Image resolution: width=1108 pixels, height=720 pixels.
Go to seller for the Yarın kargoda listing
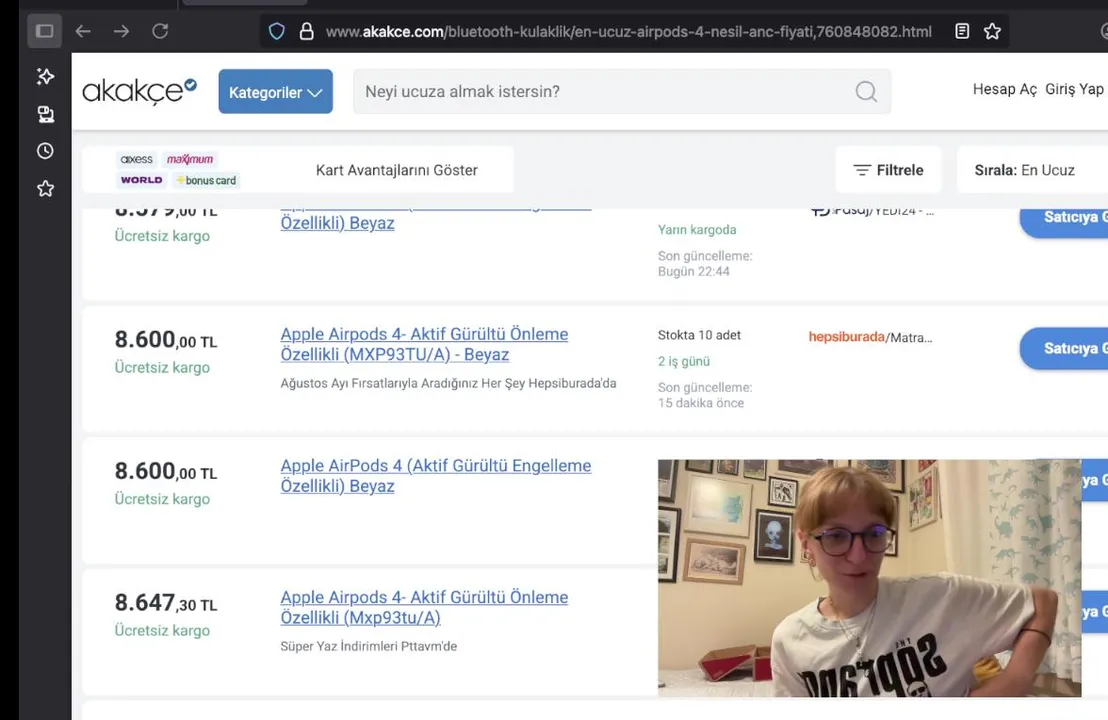1064,218
